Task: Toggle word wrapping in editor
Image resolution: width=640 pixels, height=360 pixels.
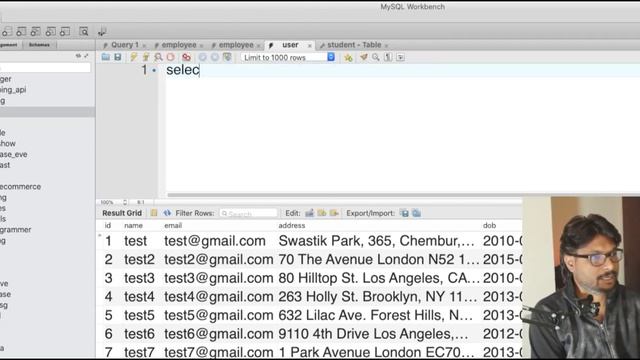Action: [x=400, y=57]
